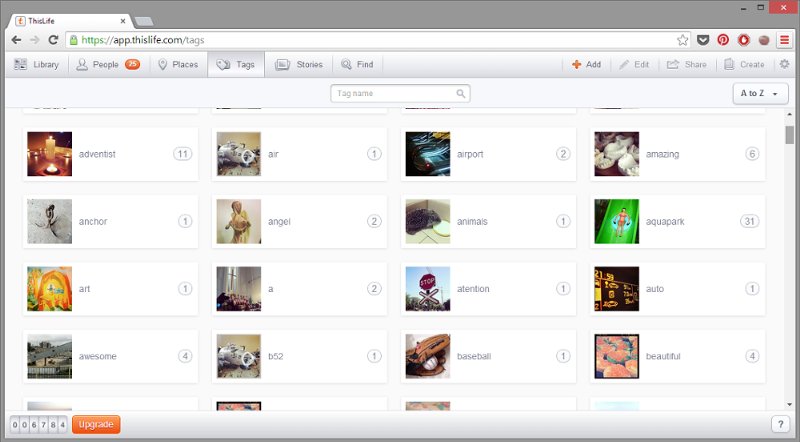This screenshot has width=800, height=442.
Task: Open the aquapark green slide thumbnail
Action: click(x=616, y=222)
